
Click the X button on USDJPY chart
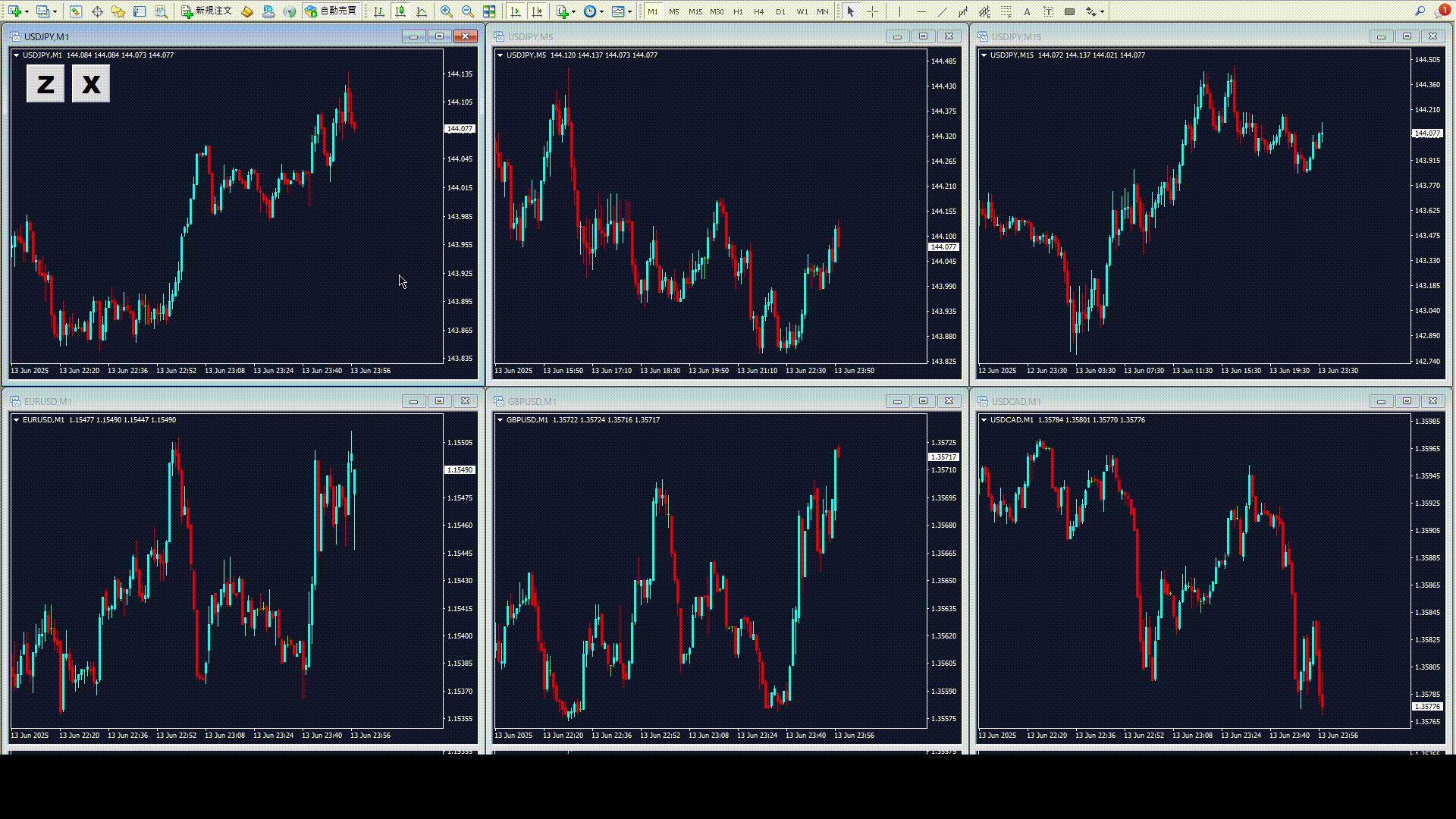(91, 83)
